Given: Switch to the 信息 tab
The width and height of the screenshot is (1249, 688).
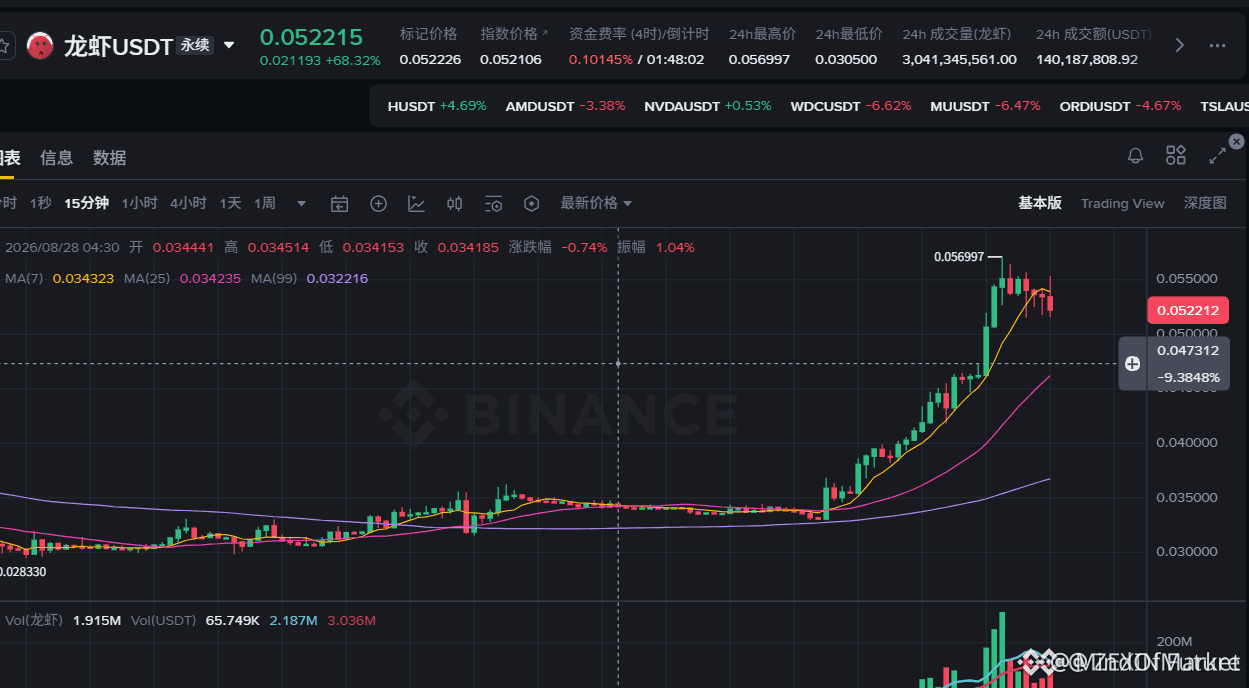Looking at the screenshot, I should click(57, 157).
